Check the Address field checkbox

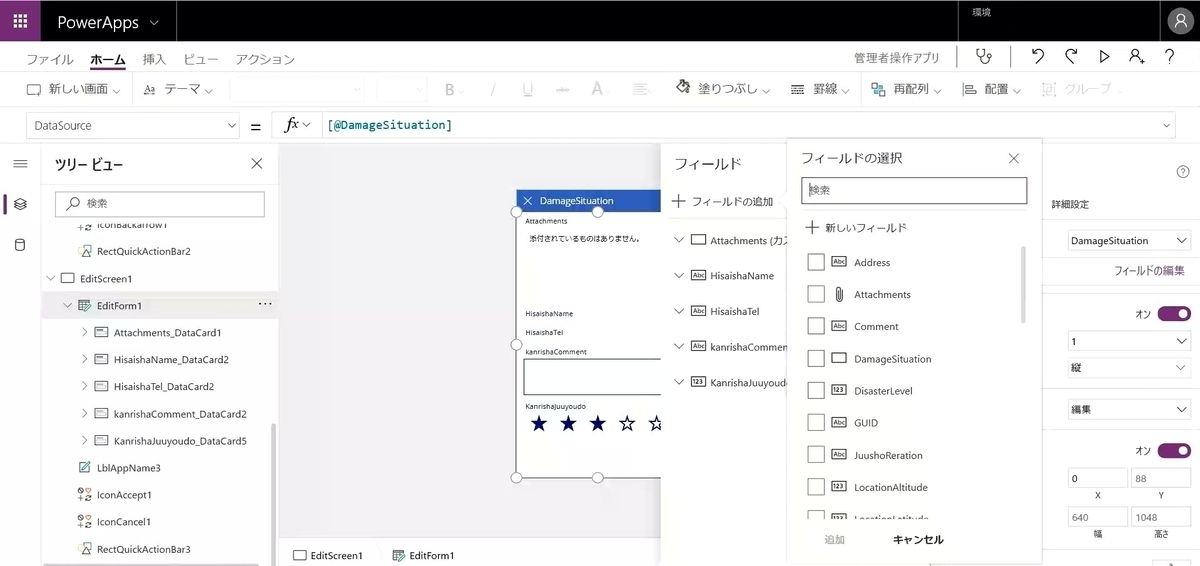(x=816, y=262)
